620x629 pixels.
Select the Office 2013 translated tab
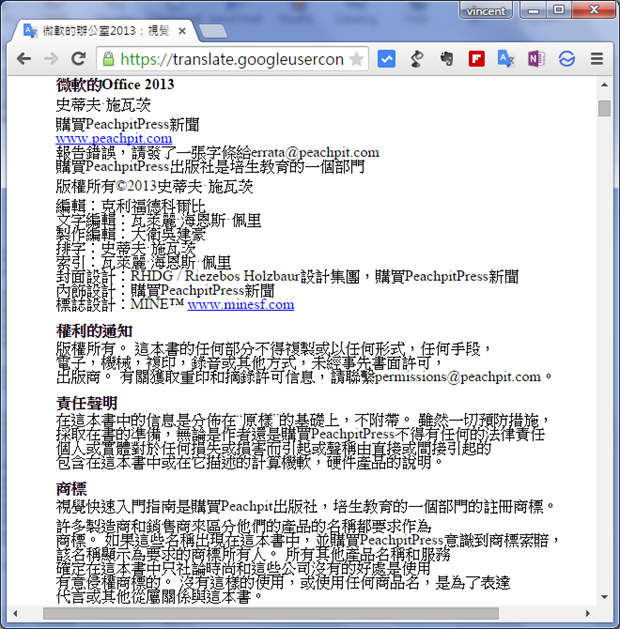coord(104,31)
